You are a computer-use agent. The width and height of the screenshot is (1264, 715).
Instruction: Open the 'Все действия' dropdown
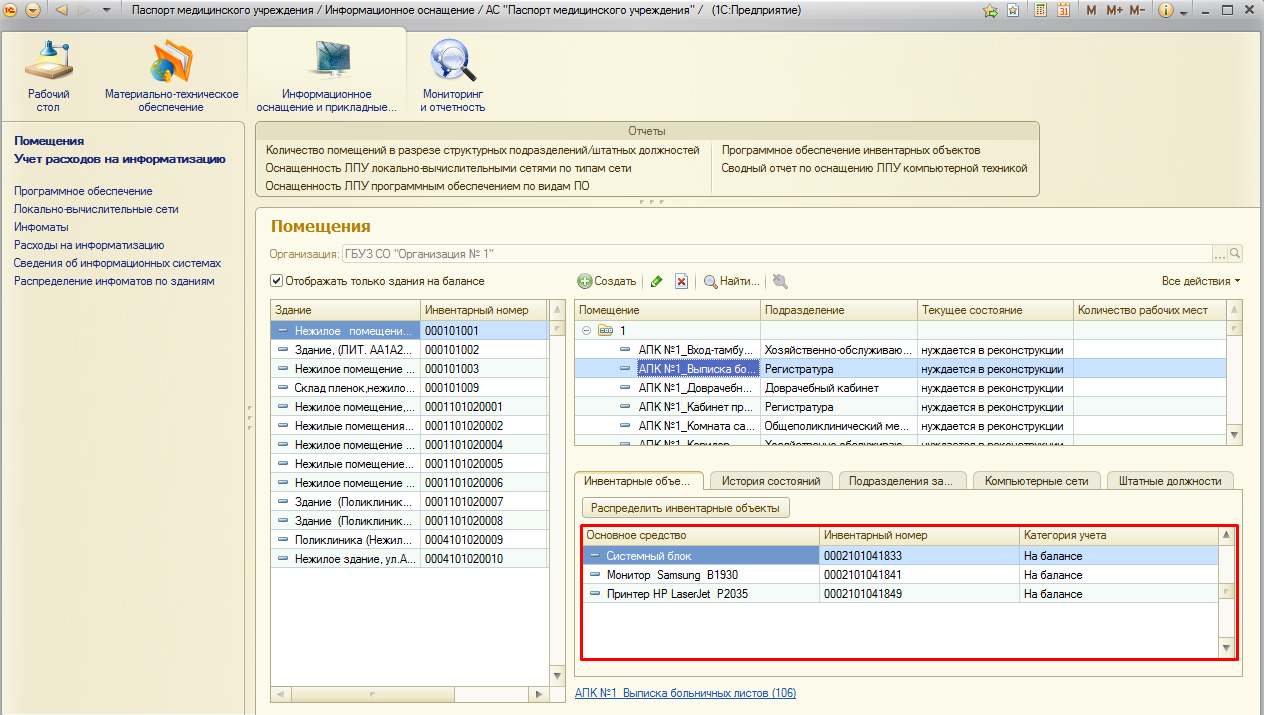(x=1200, y=281)
